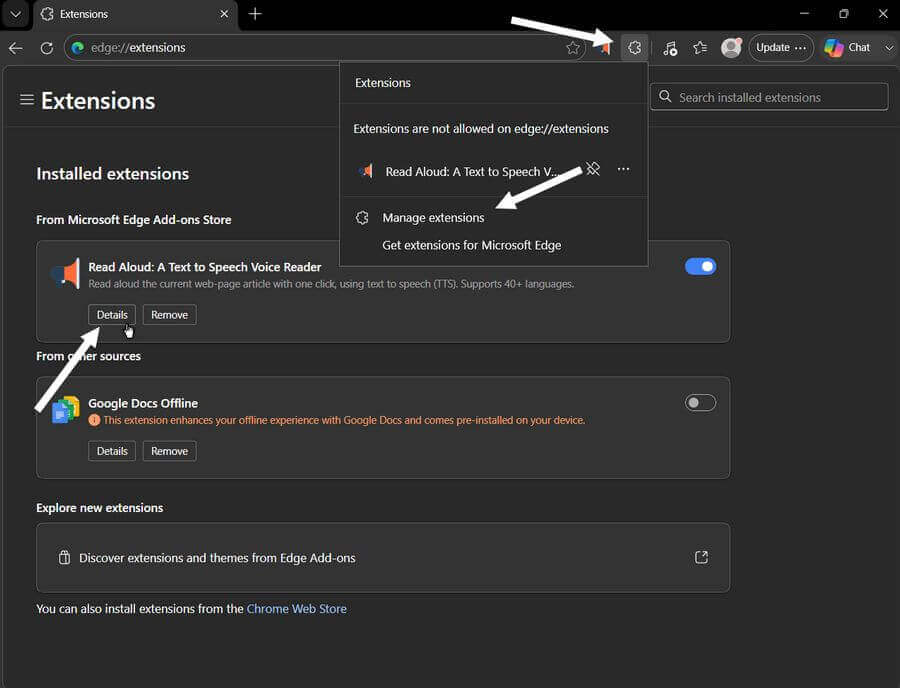Enable the Google Docs Offline toggle
The height and width of the screenshot is (688, 900).
(700, 403)
